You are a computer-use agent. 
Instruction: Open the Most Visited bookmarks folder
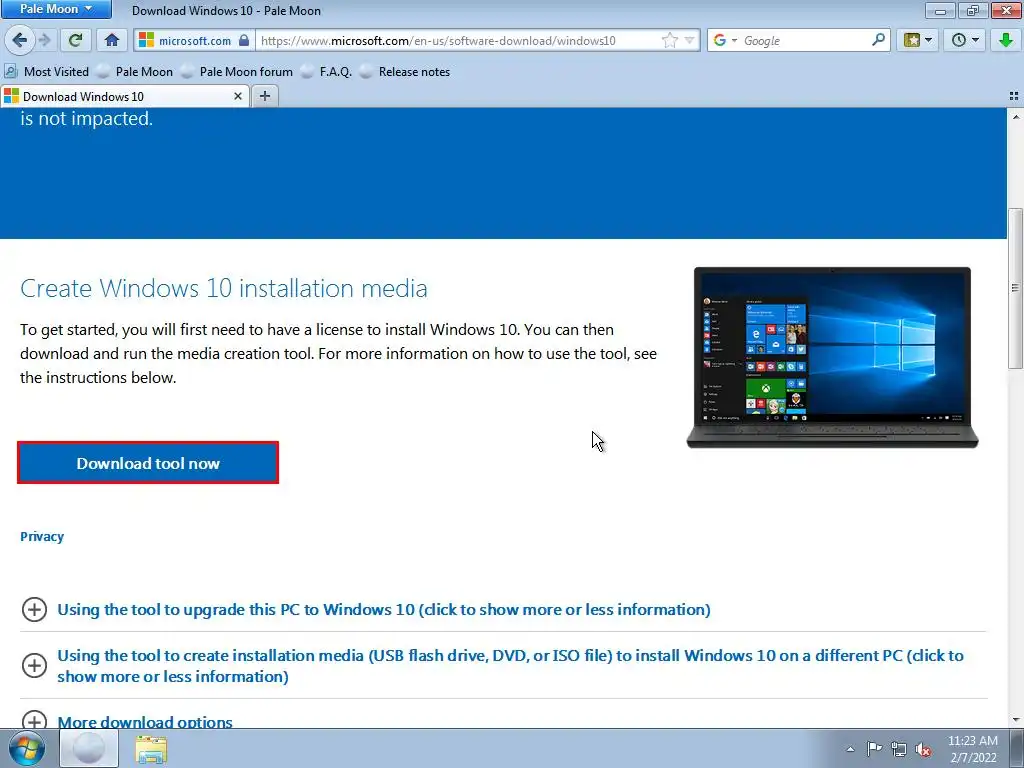pos(46,72)
